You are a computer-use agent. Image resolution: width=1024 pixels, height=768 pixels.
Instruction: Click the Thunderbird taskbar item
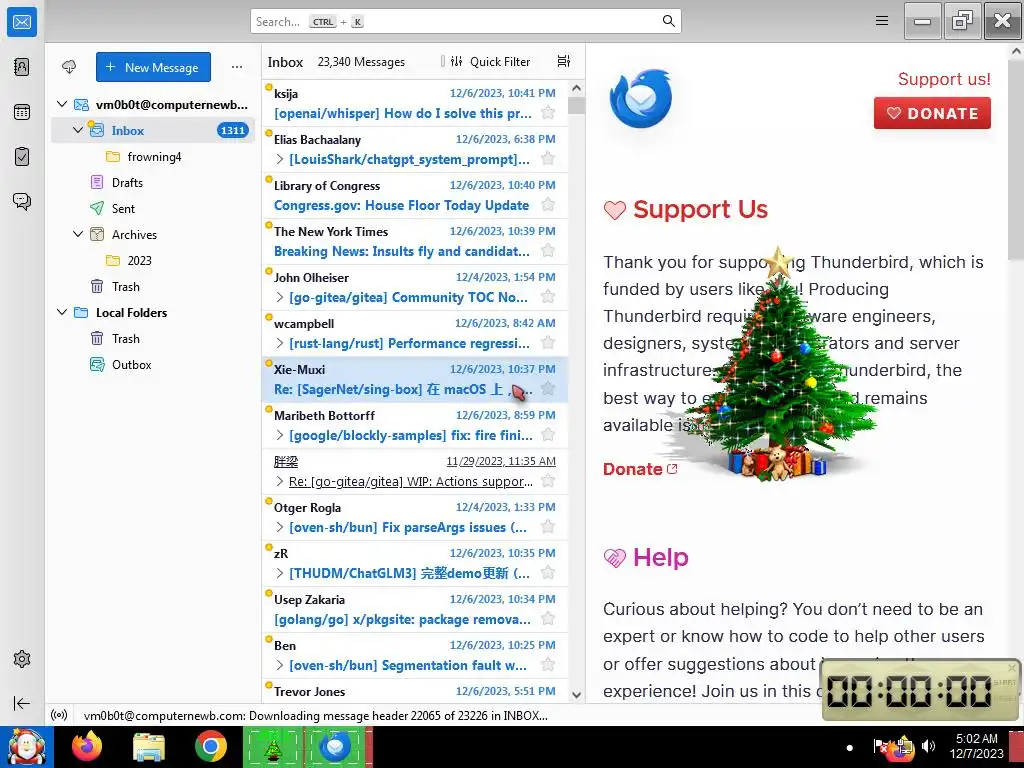pos(336,746)
